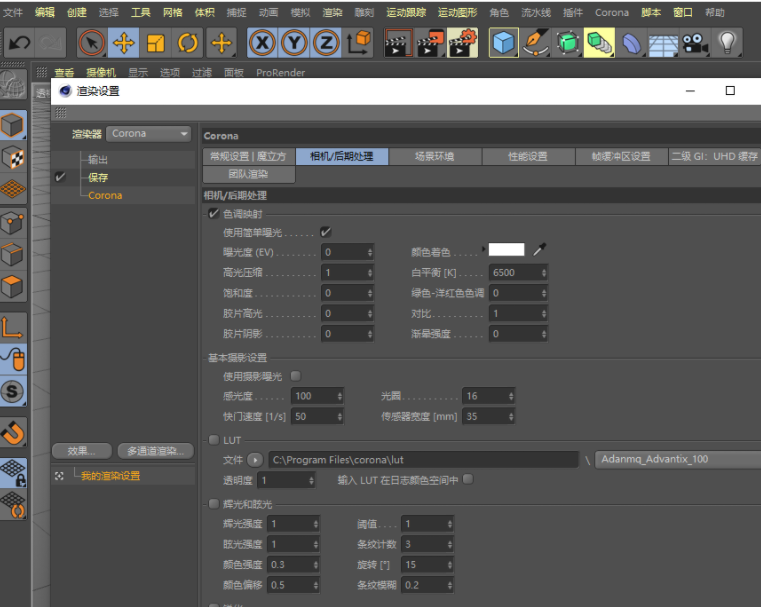Enable the LUT checkbox

[214, 440]
